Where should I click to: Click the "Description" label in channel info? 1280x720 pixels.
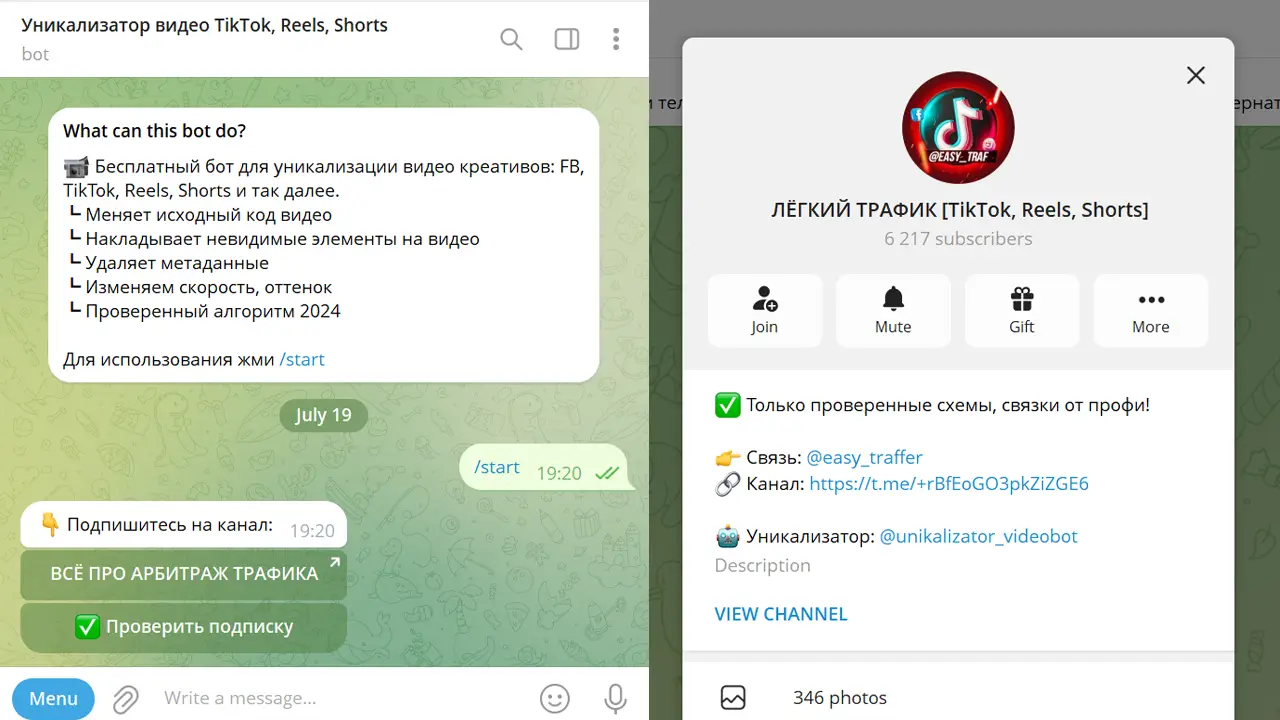tap(762, 565)
